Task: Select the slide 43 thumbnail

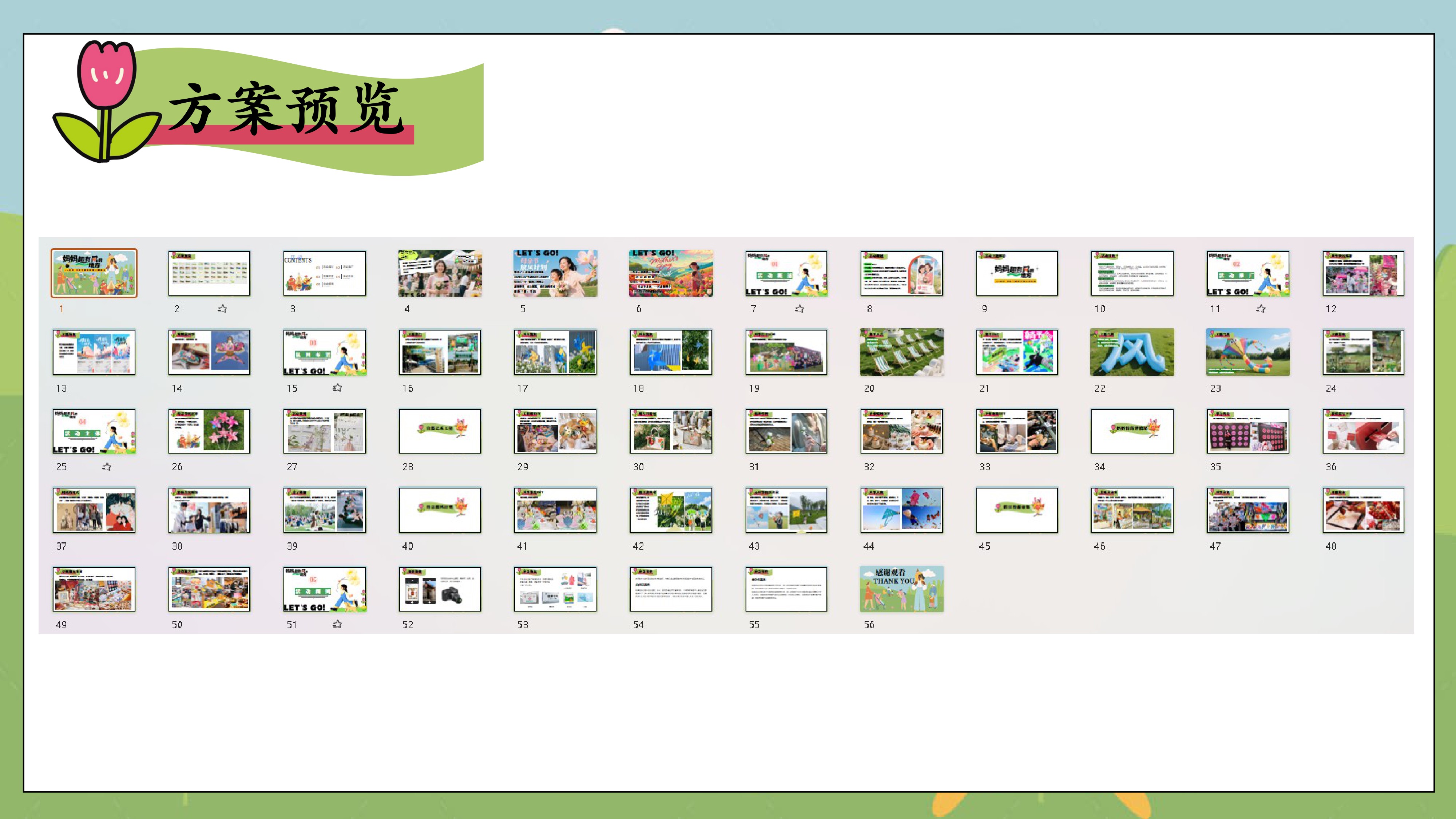Action: pos(786,510)
